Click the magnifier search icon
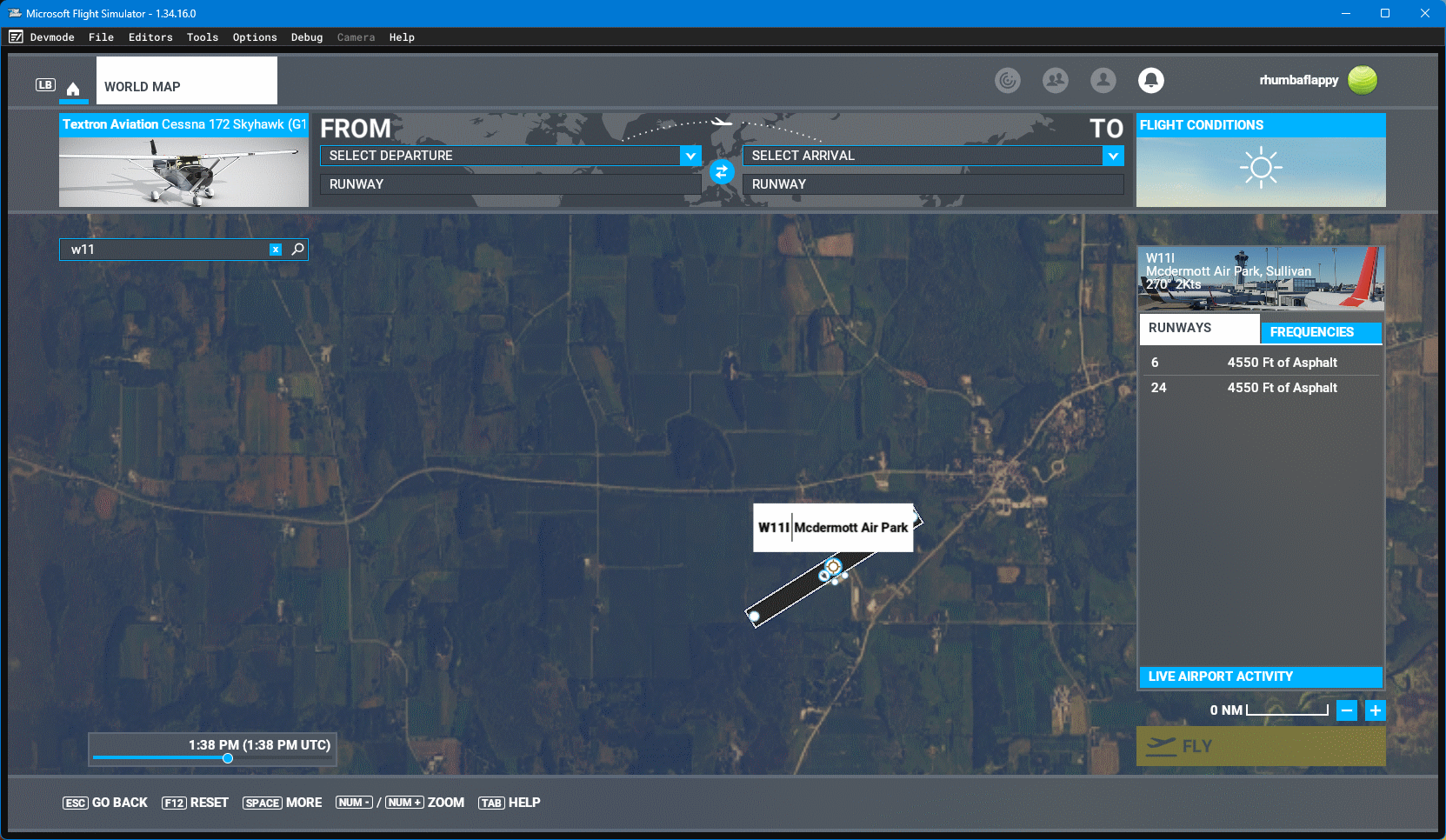This screenshot has height=840, width=1446. point(297,250)
